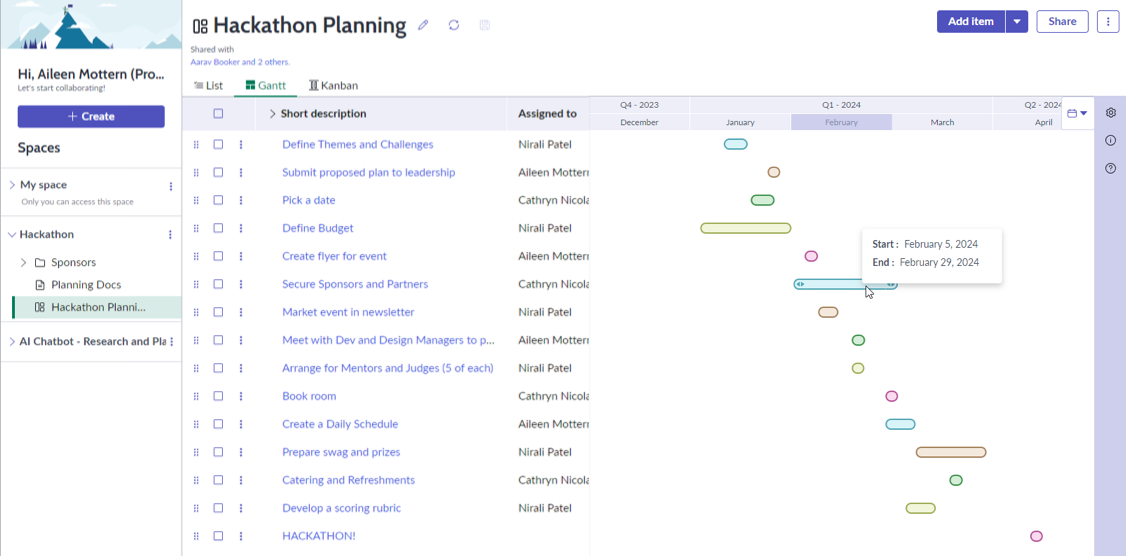Check the Arrange for Mentors and Judges row
Screen dimensions: 1126x557
(218, 368)
